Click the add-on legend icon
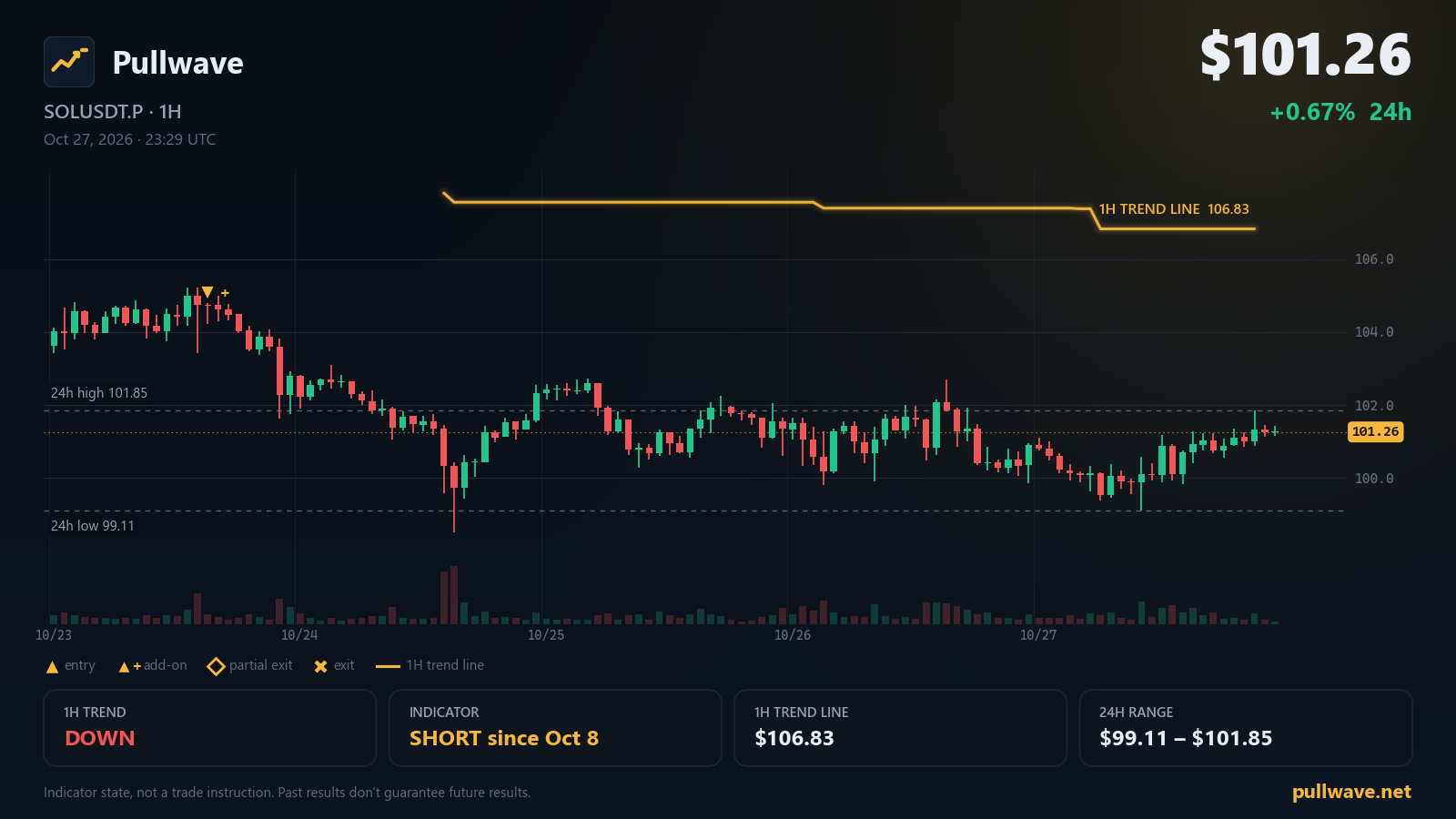This screenshot has width=1456, height=819. click(129, 666)
